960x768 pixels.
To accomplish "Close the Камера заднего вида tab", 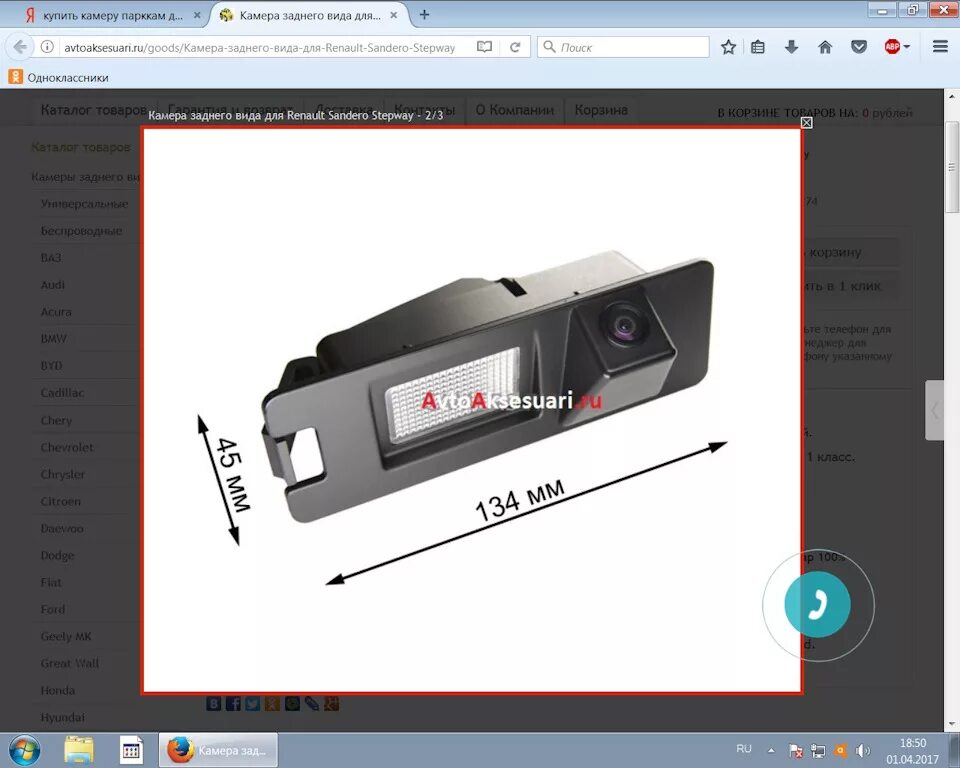I will [394, 15].
